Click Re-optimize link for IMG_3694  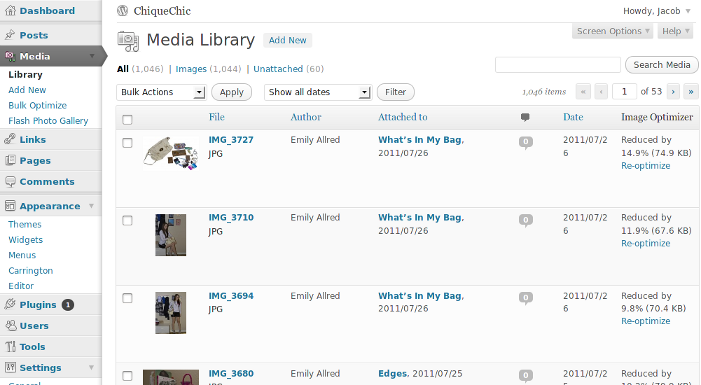(x=646, y=321)
